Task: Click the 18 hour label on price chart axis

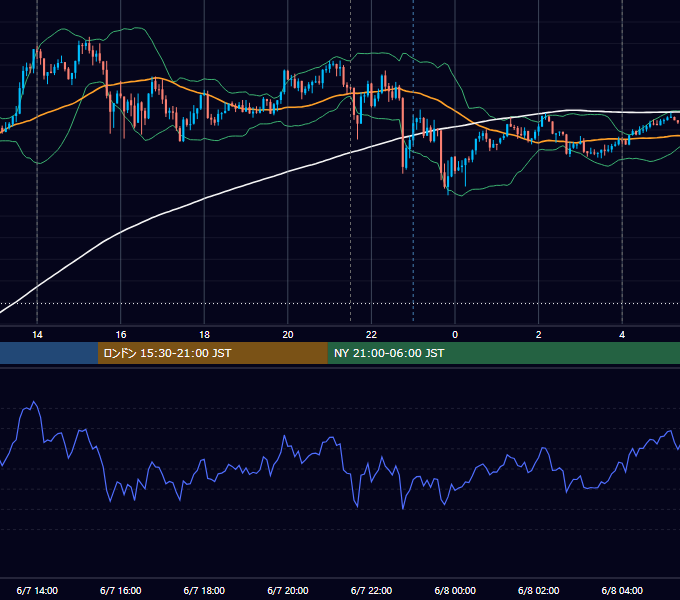Action: point(204,335)
